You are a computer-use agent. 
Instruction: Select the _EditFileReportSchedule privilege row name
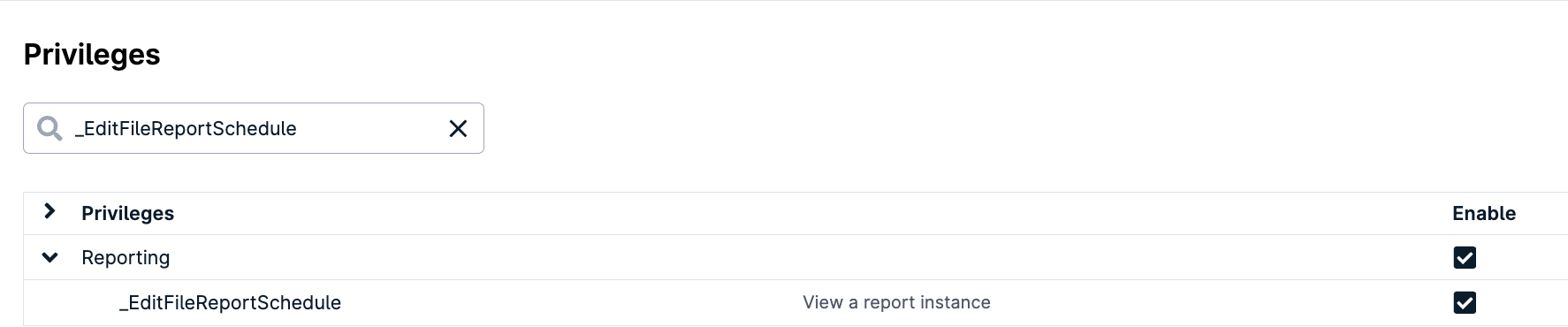click(231, 302)
